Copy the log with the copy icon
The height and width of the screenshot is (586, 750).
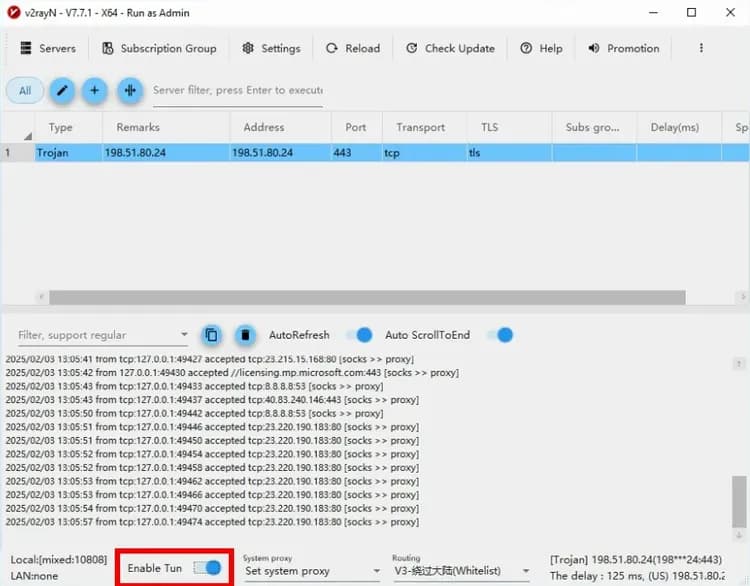211,335
